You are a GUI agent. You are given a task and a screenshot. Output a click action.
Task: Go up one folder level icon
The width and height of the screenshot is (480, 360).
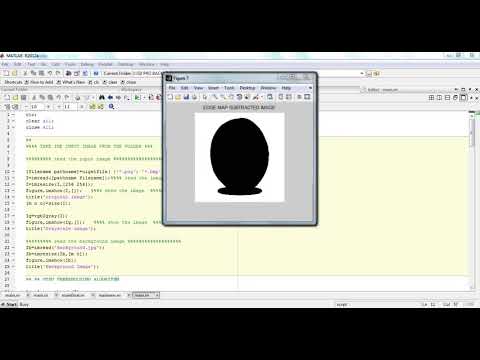(x=377, y=74)
